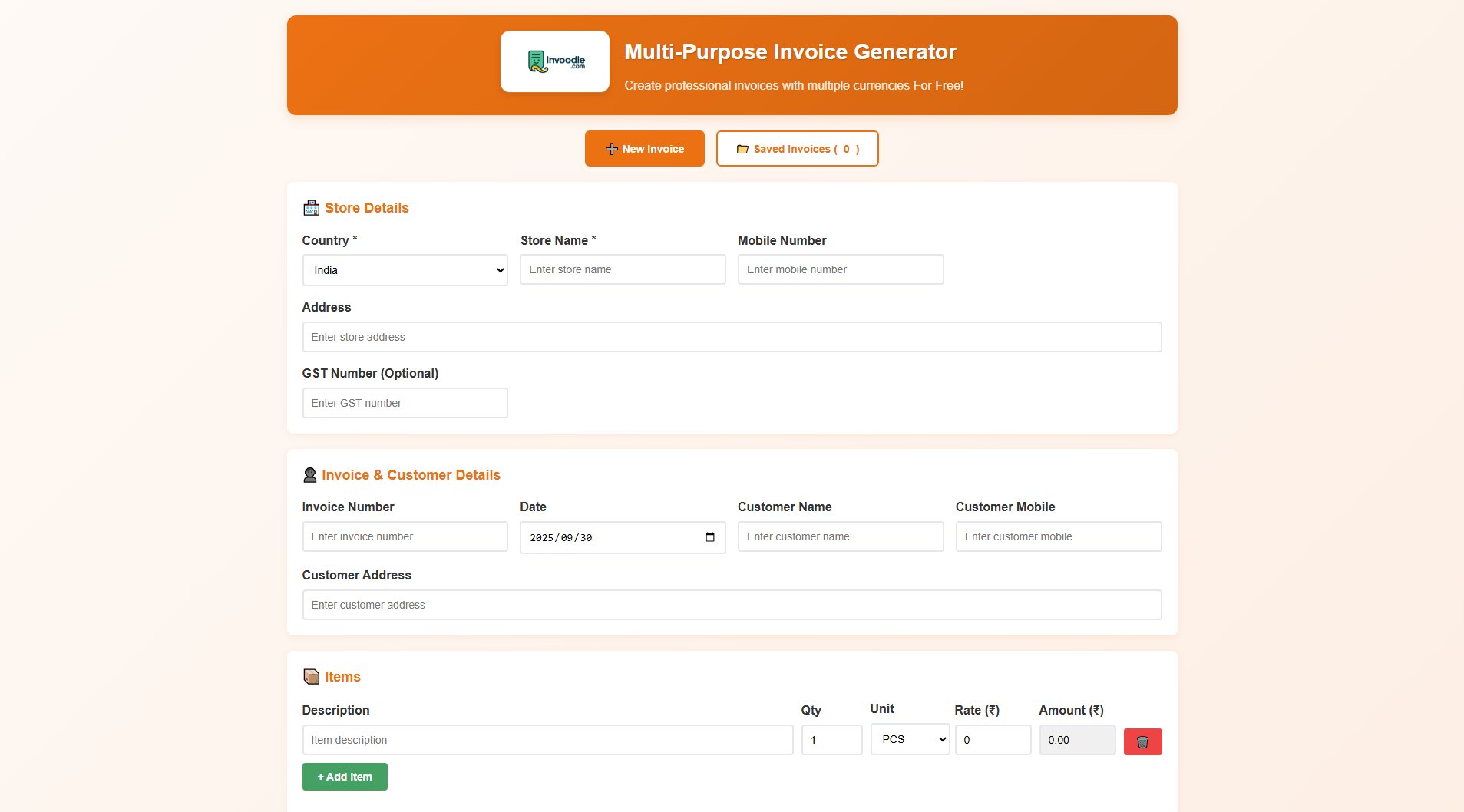Click into the Mobile Number field
This screenshot has width=1464, height=812.
click(840, 269)
